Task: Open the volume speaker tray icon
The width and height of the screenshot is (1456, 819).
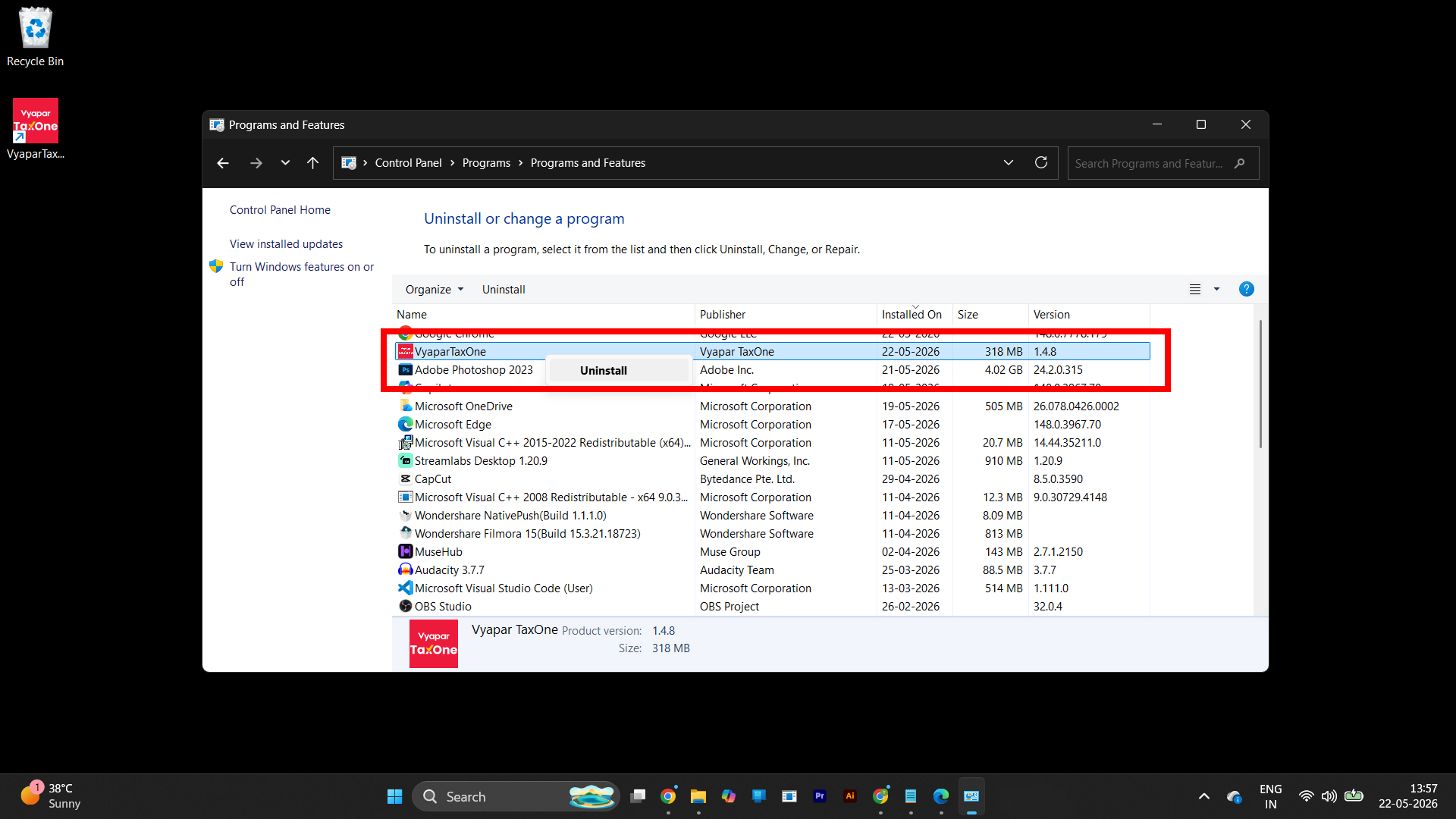Action: pyautogui.click(x=1329, y=796)
